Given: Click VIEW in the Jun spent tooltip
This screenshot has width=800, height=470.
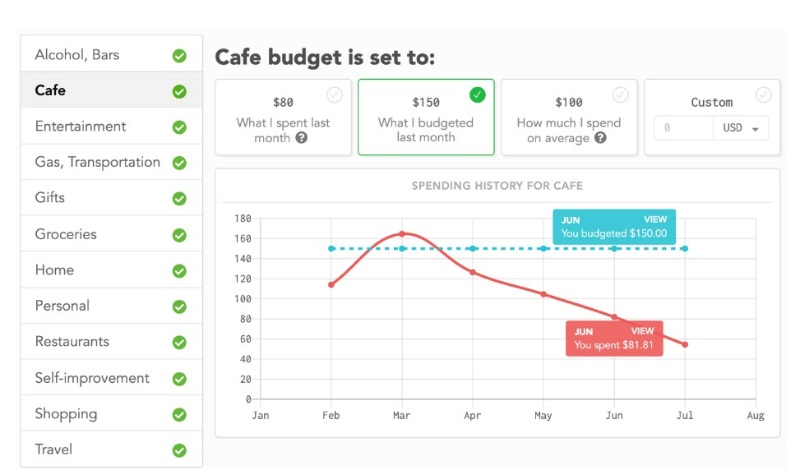Looking at the screenshot, I should point(641,331).
